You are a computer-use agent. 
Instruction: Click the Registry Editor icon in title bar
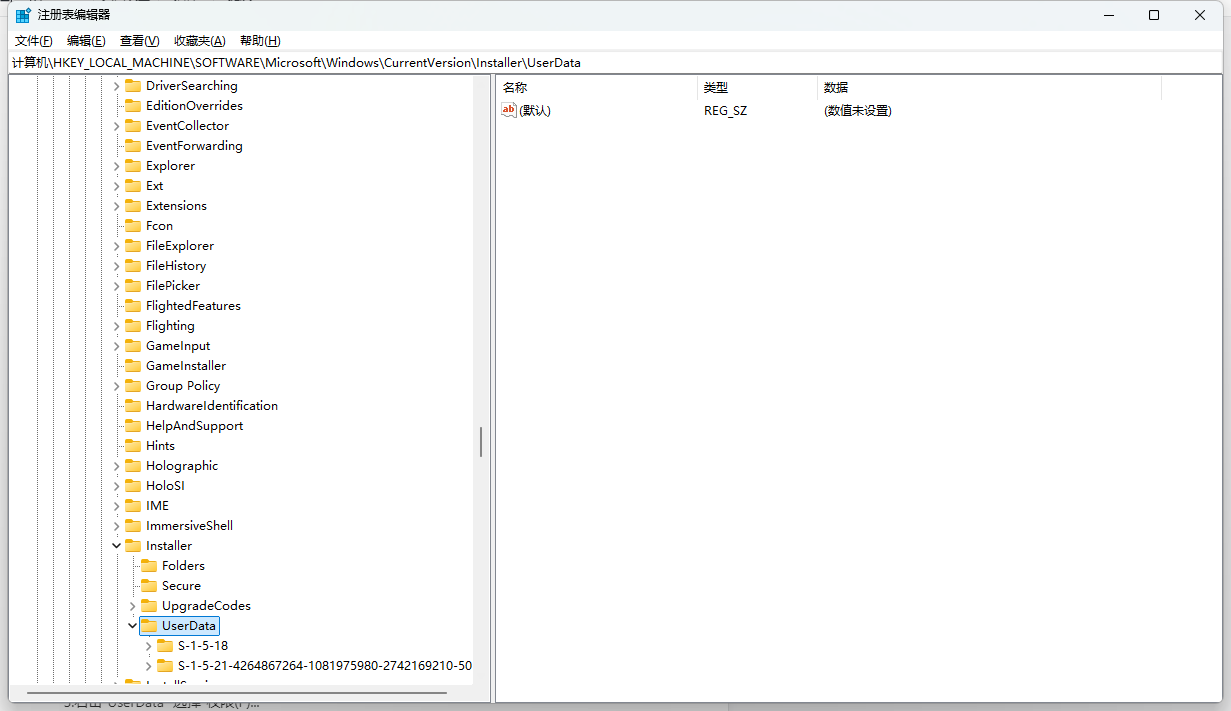pyautogui.click(x=21, y=14)
